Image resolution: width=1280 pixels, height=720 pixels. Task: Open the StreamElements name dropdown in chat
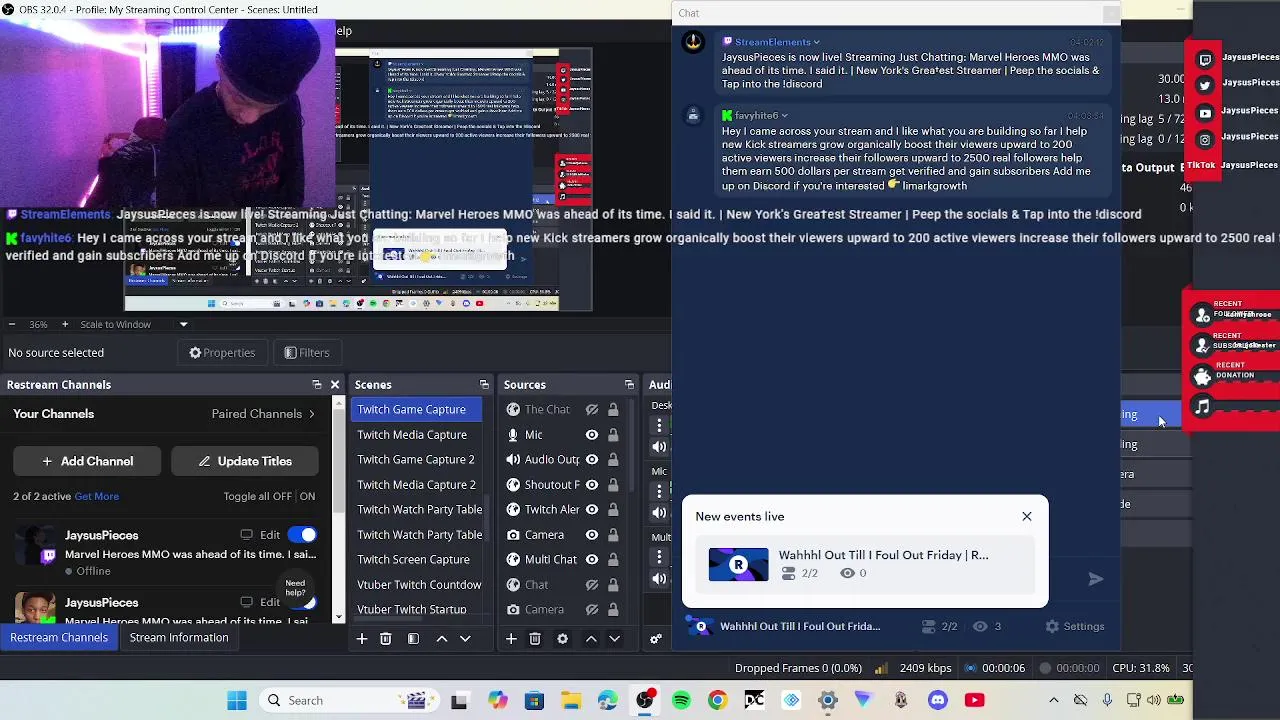pyautogui.click(x=817, y=42)
